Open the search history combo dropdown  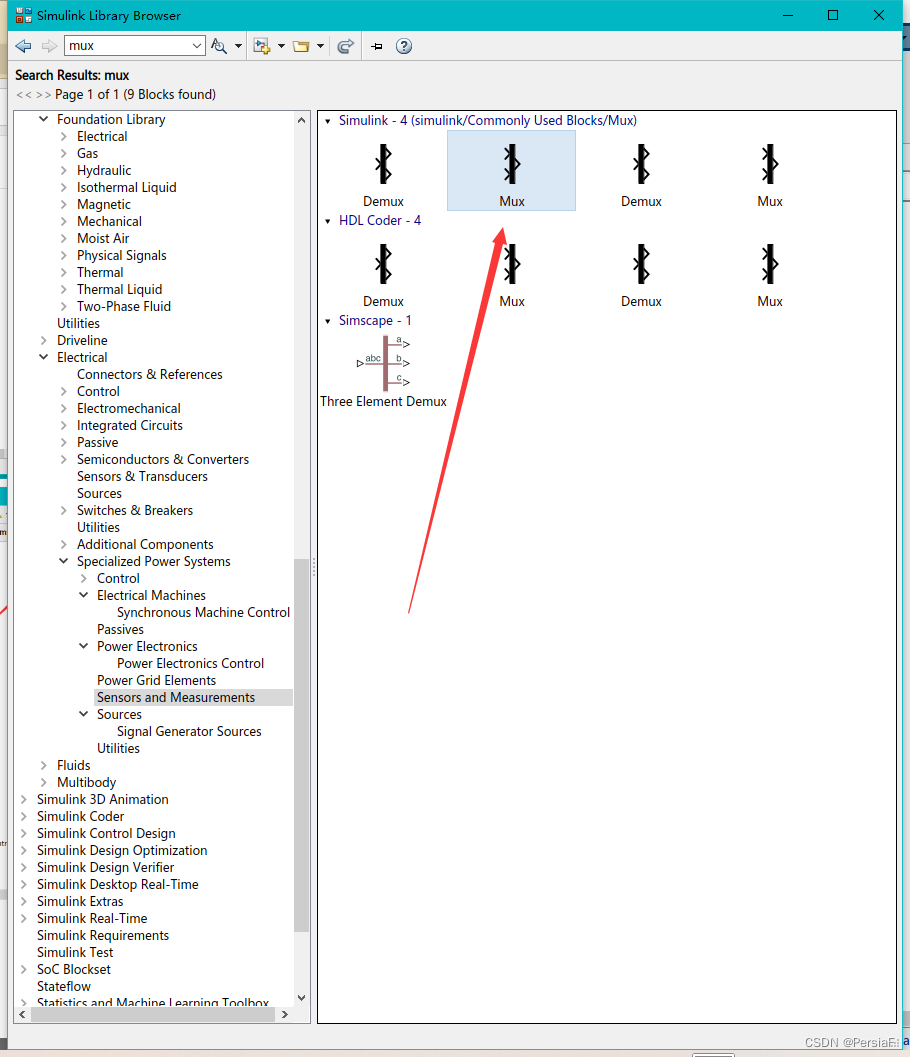click(197, 45)
